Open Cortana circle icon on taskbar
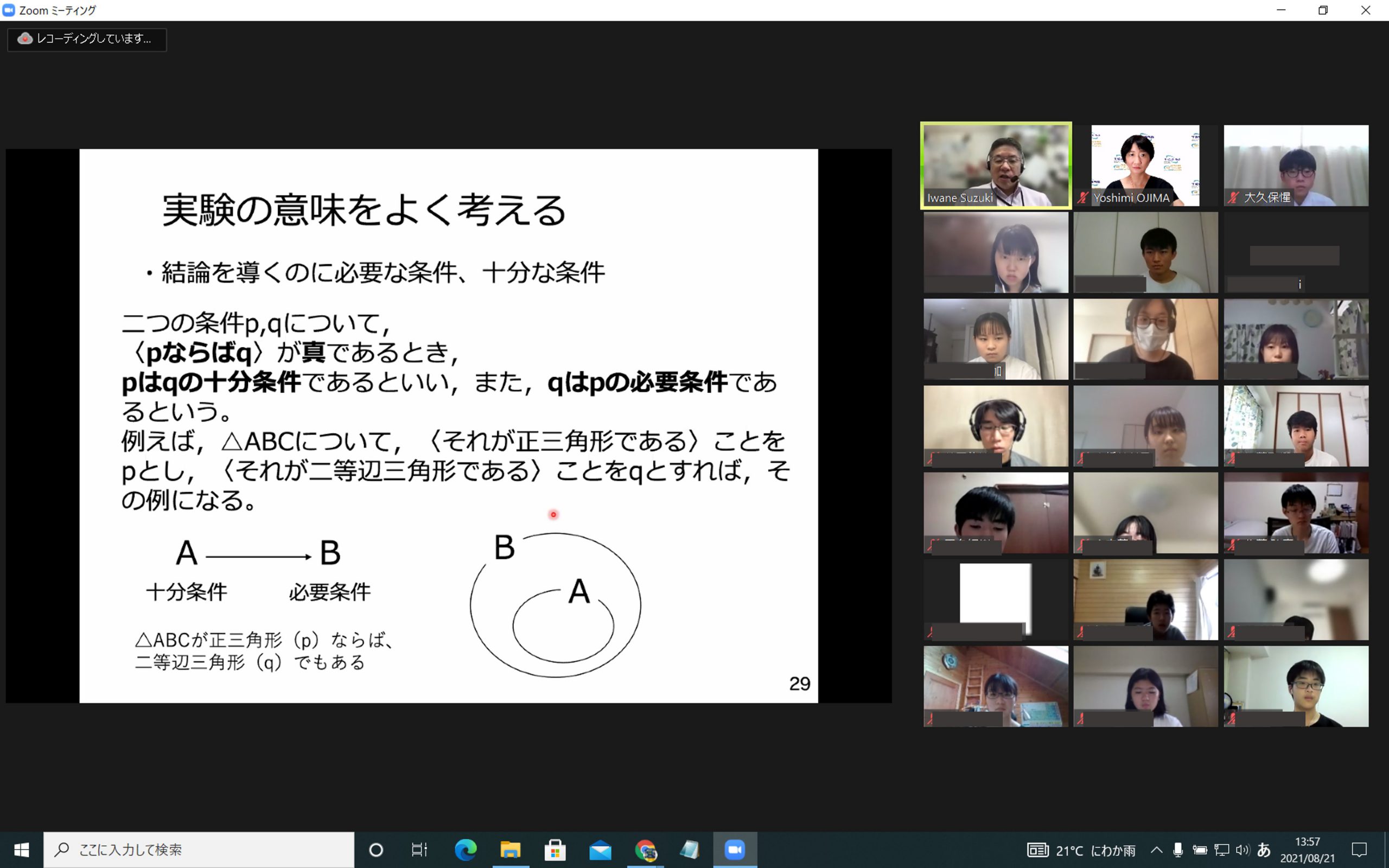The image size is (1389, 868). coord(376,850)
